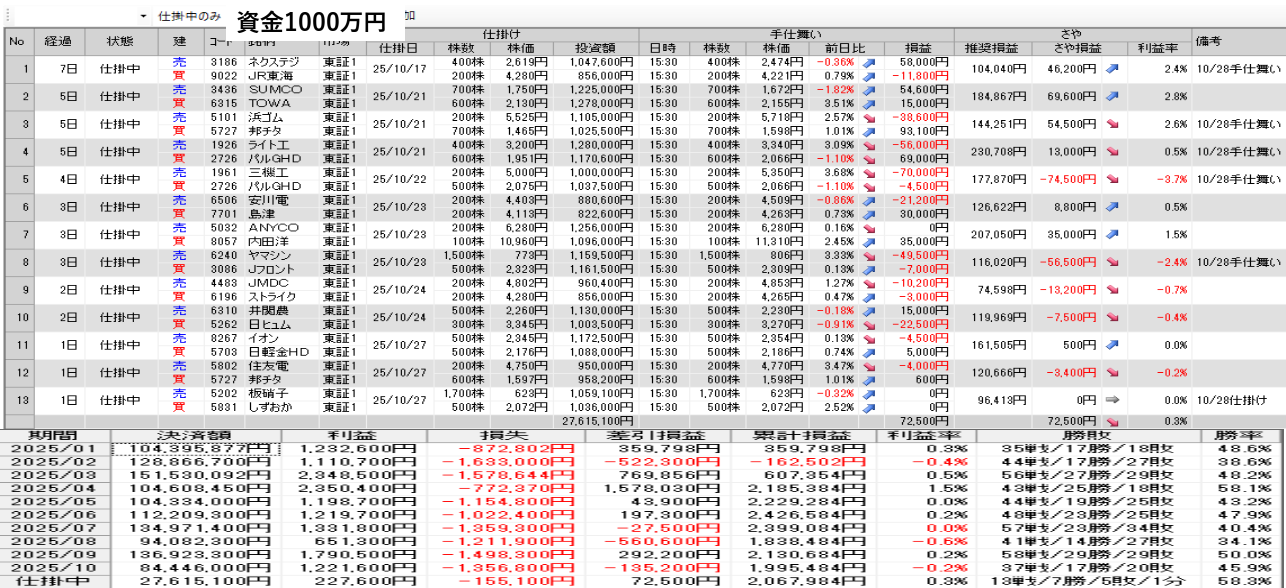Screen dimensions: 1286x588
Task: Open the dropdown arrow left of 仕掛中のみ
Action: (x=143, y=17)
